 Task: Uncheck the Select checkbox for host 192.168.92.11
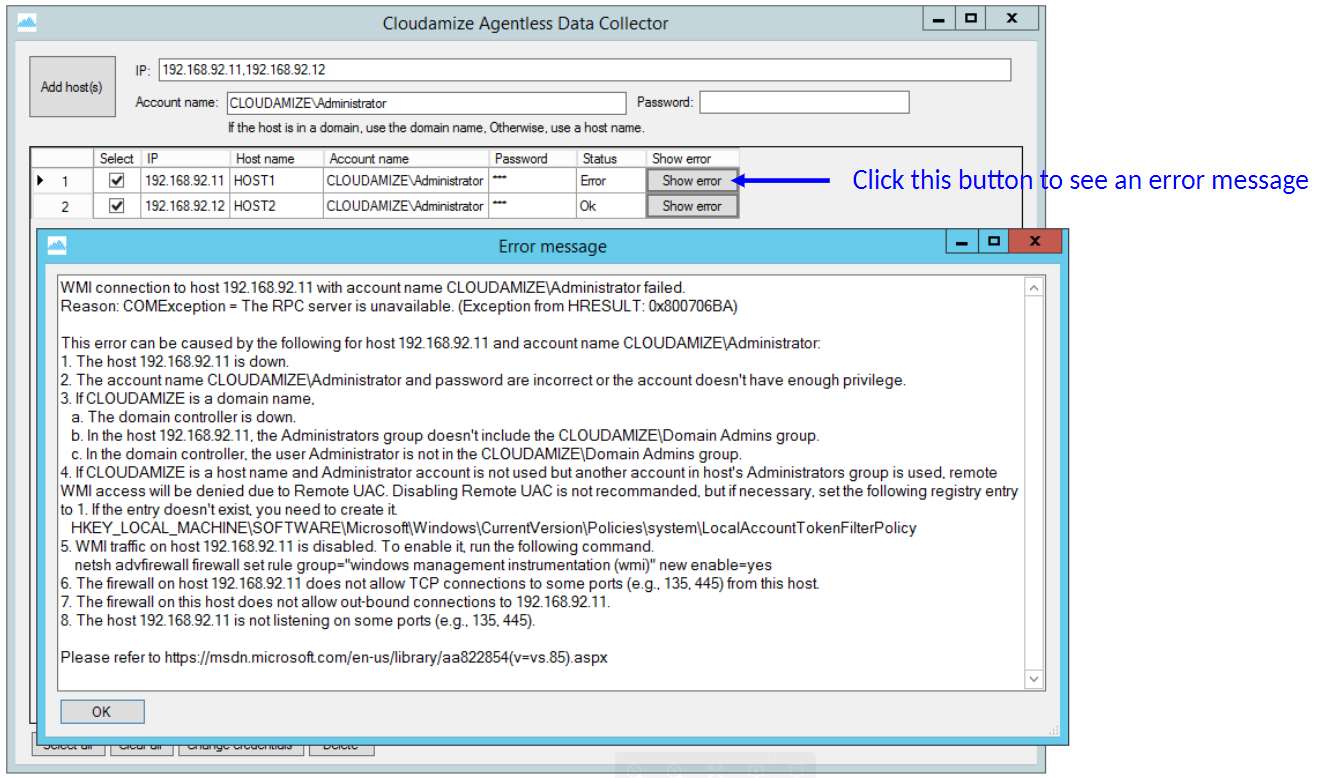pos(117,181)
